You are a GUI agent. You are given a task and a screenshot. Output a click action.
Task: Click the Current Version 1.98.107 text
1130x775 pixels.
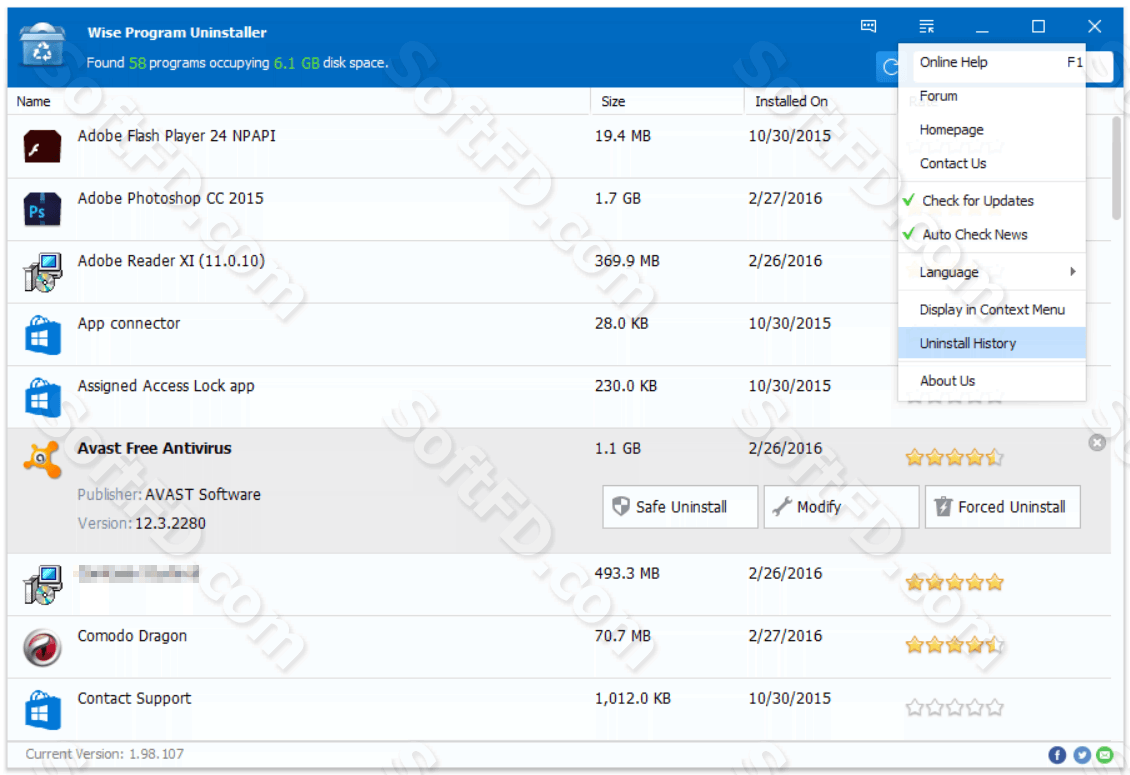[x=104, y=754]
